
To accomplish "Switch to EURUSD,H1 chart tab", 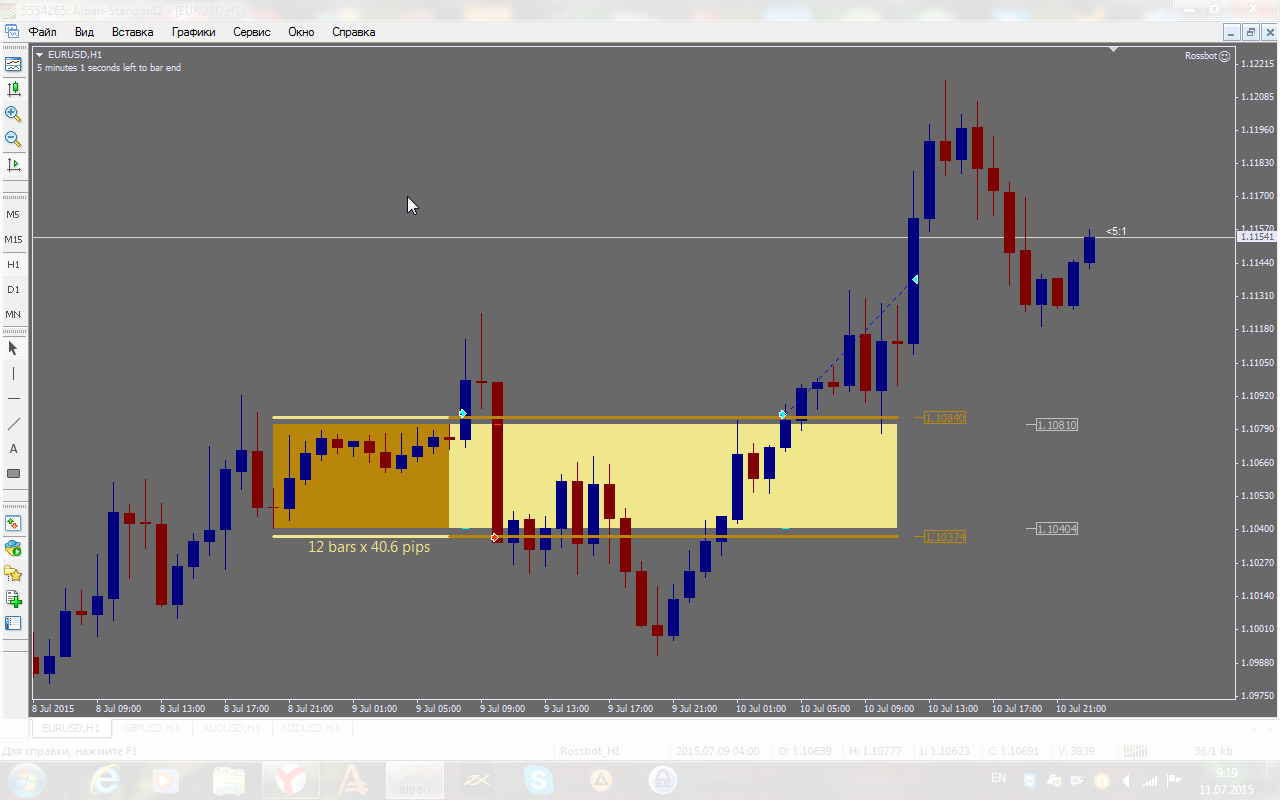I will tap(70, 728).
